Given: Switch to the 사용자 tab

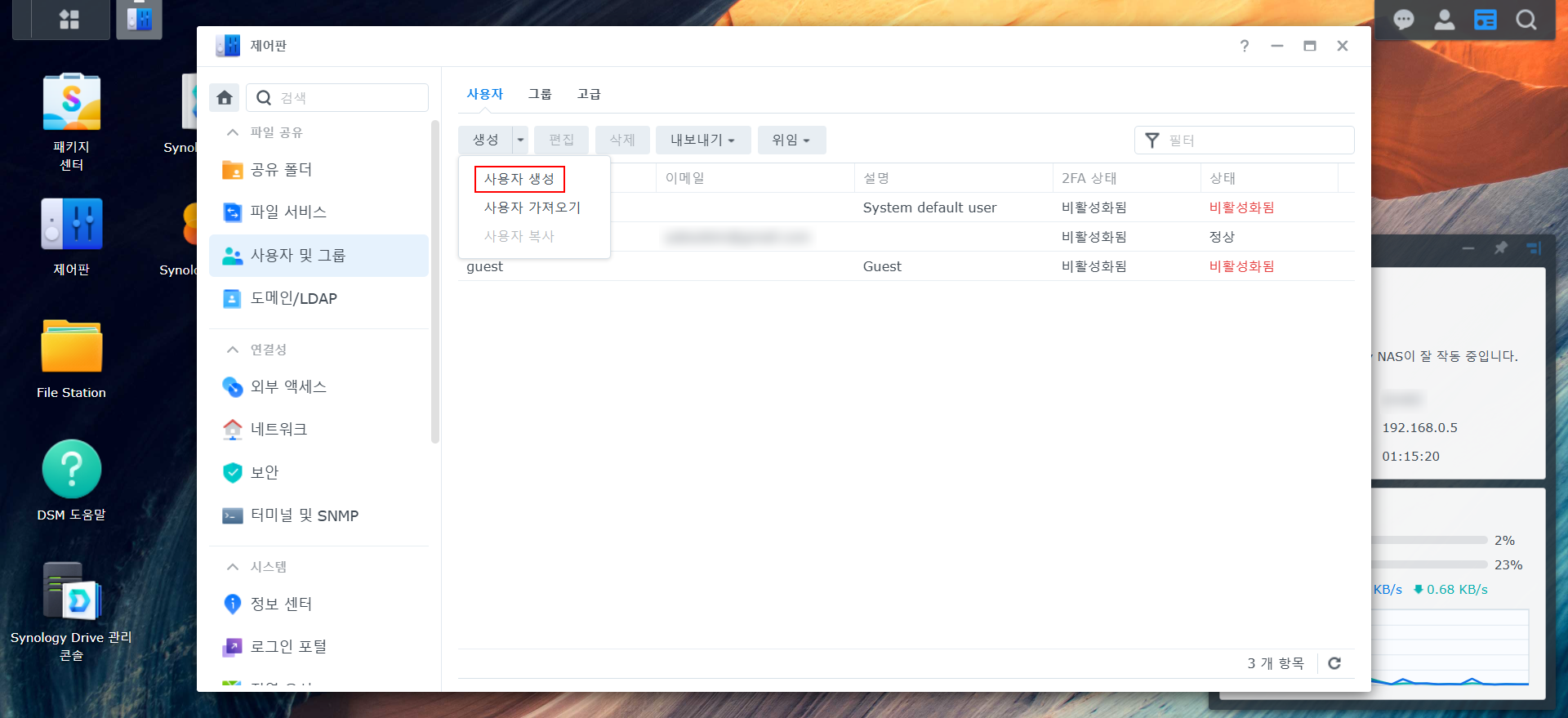Looking at the screenshot, I should coord(485,94).
